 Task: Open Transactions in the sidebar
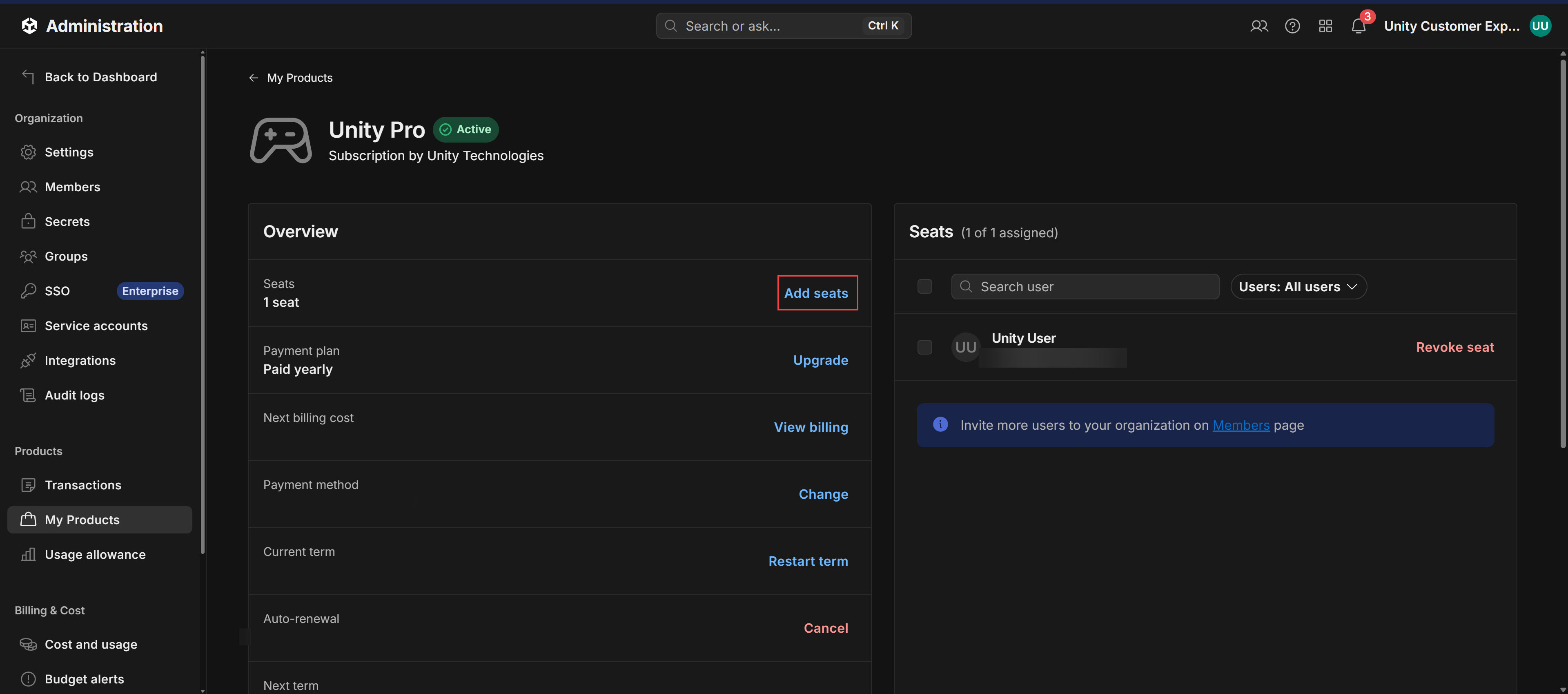pyautogui.click(x=99, y=485)
